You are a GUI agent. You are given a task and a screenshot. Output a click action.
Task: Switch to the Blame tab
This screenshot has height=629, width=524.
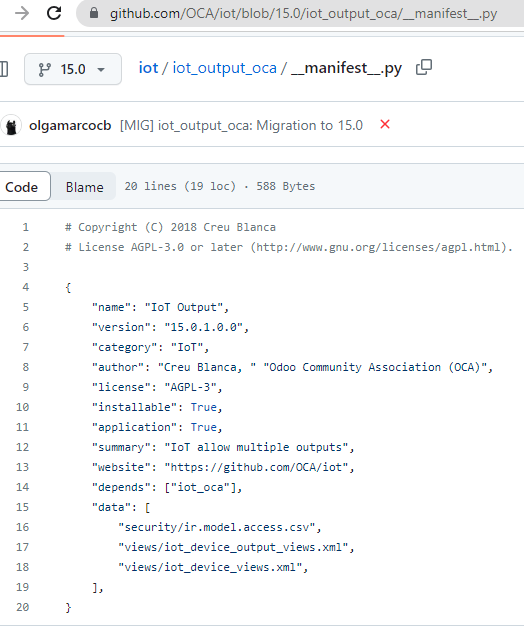point(84,187)
